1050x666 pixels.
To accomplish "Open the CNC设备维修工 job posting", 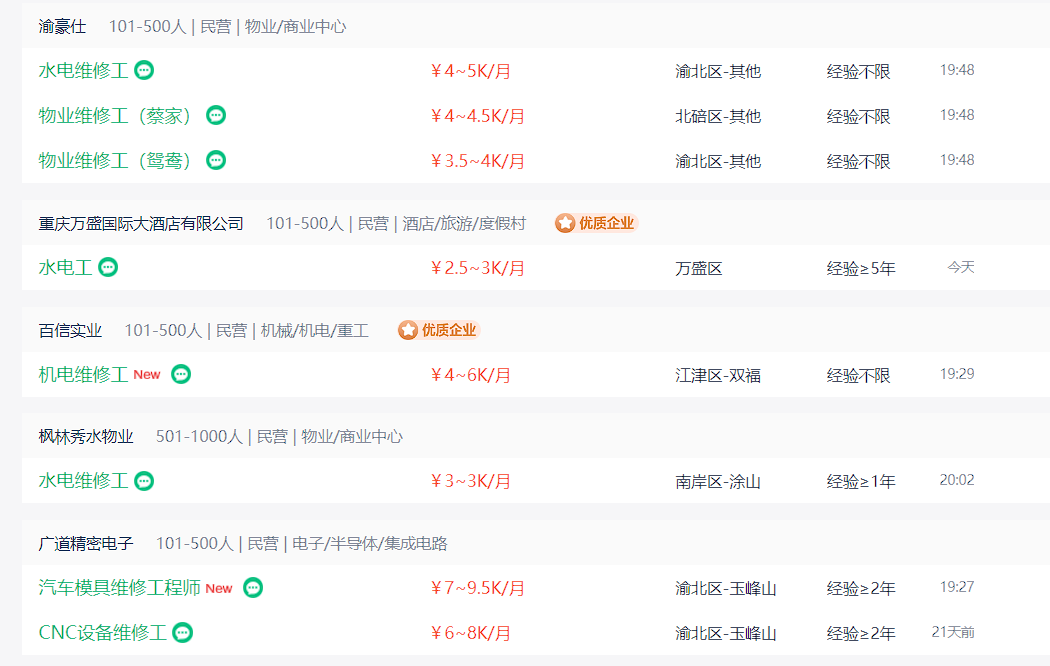I will point(102,633).
